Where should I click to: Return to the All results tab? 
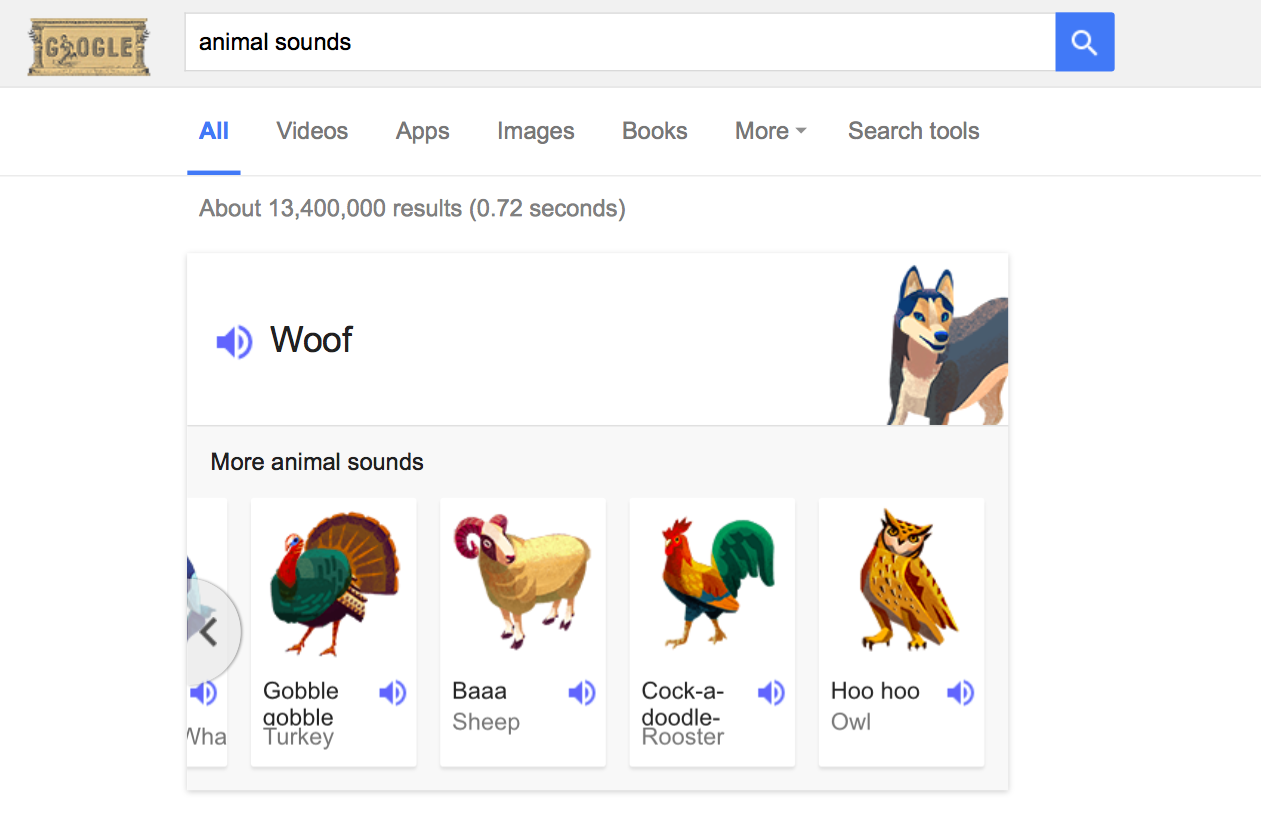pyautogui.click(x=213, y=131)
